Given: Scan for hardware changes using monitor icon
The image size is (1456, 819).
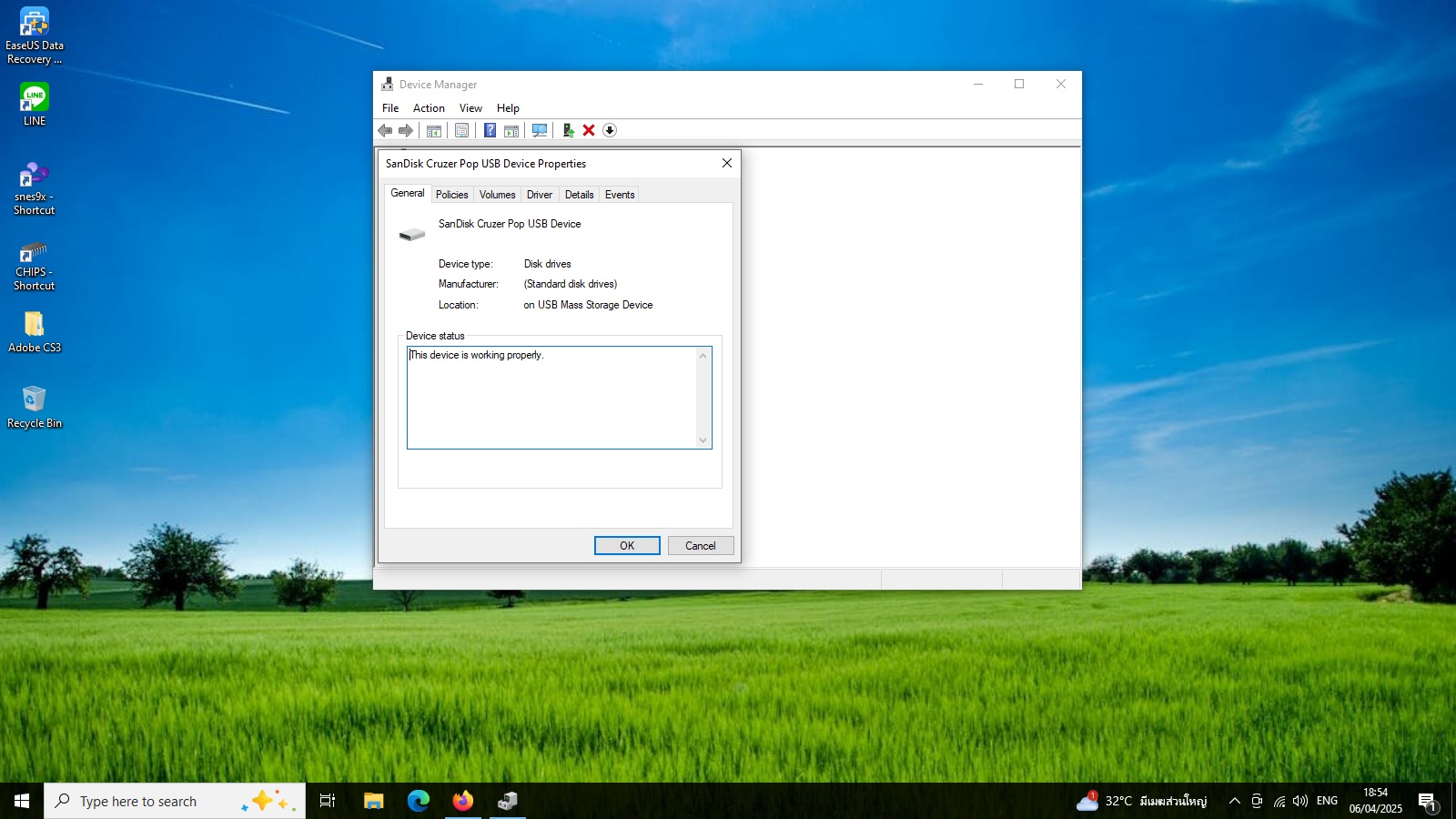Looking at the screenshot, I should coord(540,130).
